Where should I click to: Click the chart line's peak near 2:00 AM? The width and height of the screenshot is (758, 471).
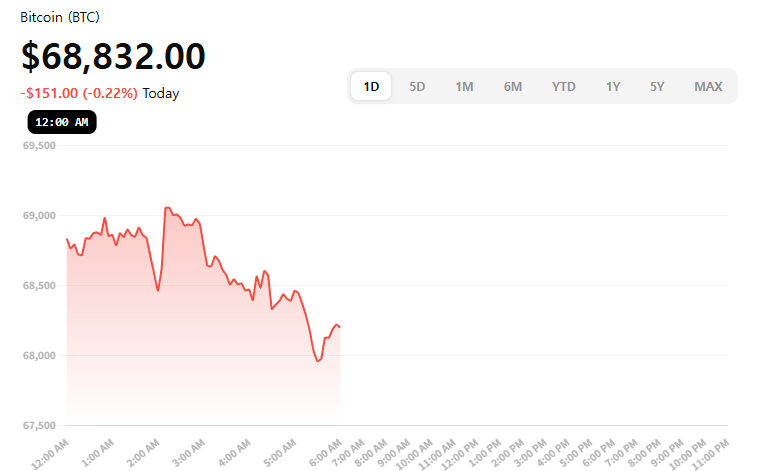[167, 208]
